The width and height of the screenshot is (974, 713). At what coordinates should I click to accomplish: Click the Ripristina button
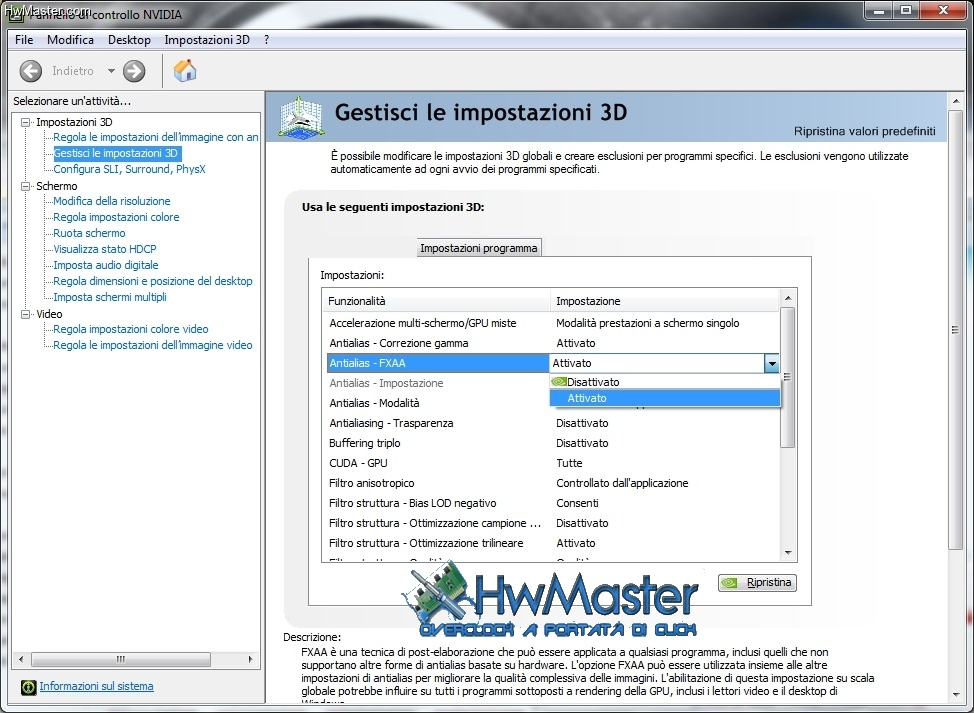tap(757, 583)
